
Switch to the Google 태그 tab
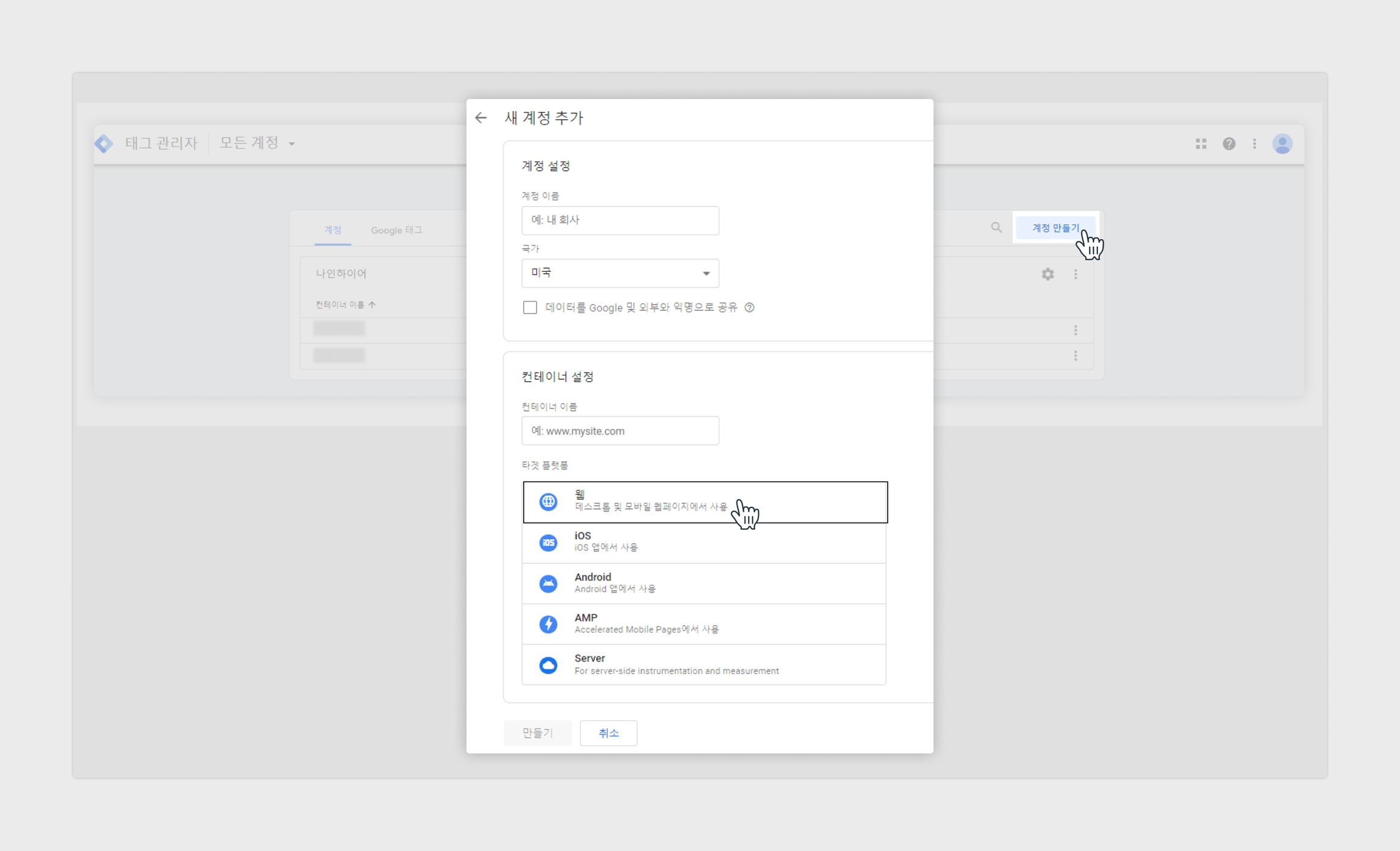tap(396, 230)
